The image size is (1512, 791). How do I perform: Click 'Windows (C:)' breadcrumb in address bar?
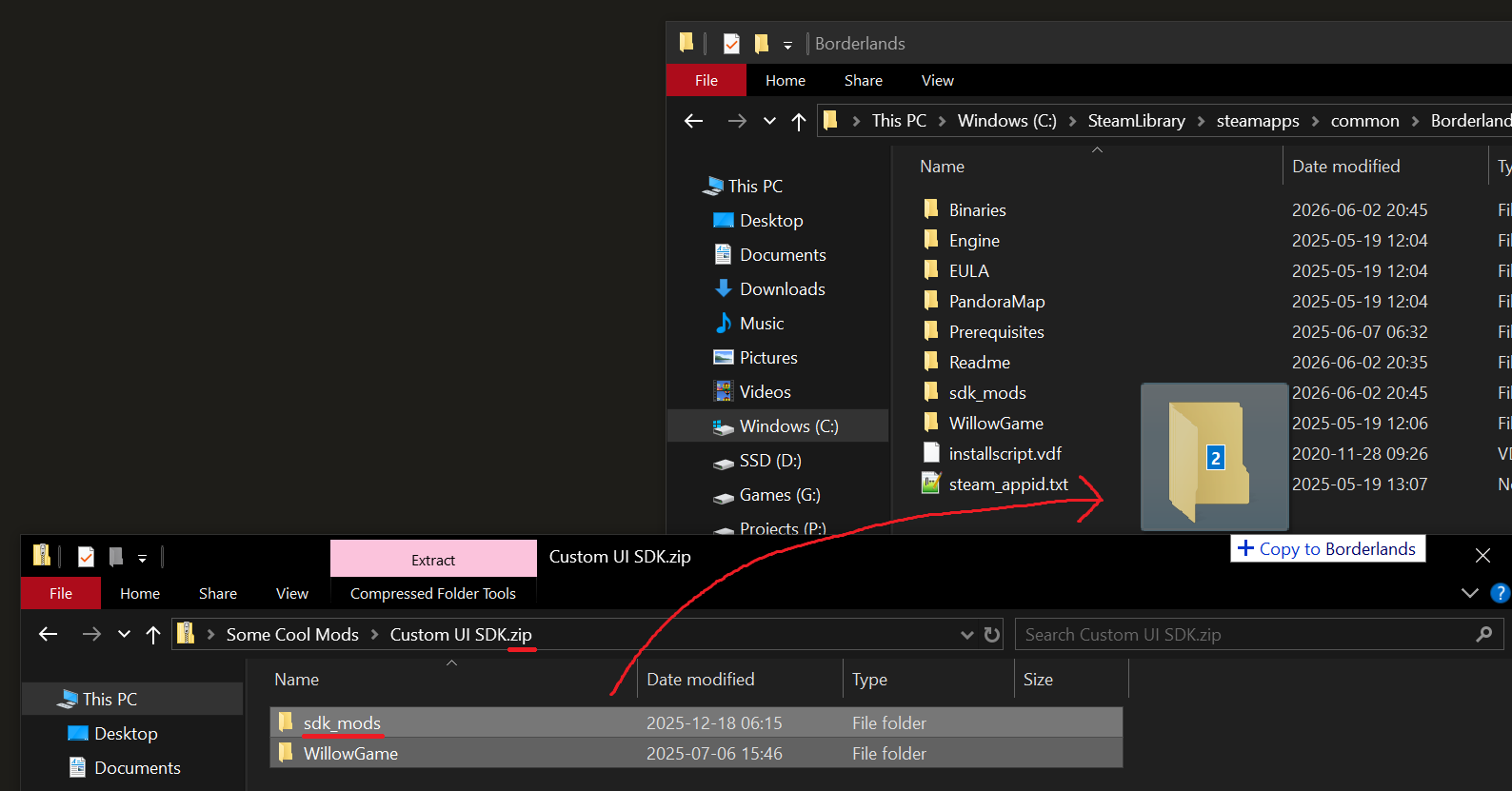click(x=1007, y=121)
